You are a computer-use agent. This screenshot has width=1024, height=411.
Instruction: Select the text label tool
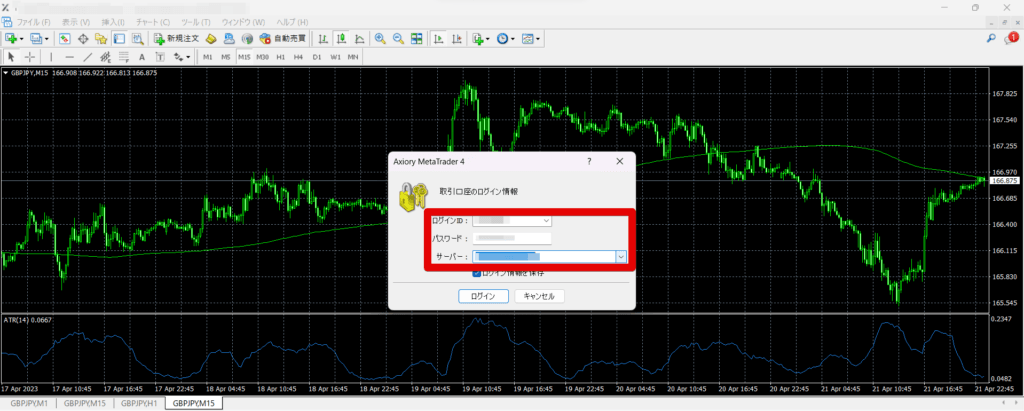coord(142,57)
